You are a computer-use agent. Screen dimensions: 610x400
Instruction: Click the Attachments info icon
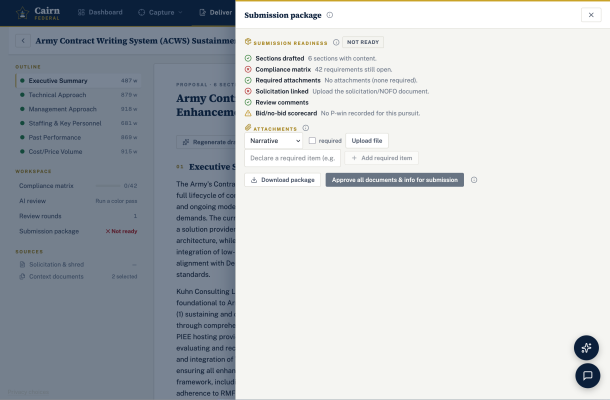point(306,128)
